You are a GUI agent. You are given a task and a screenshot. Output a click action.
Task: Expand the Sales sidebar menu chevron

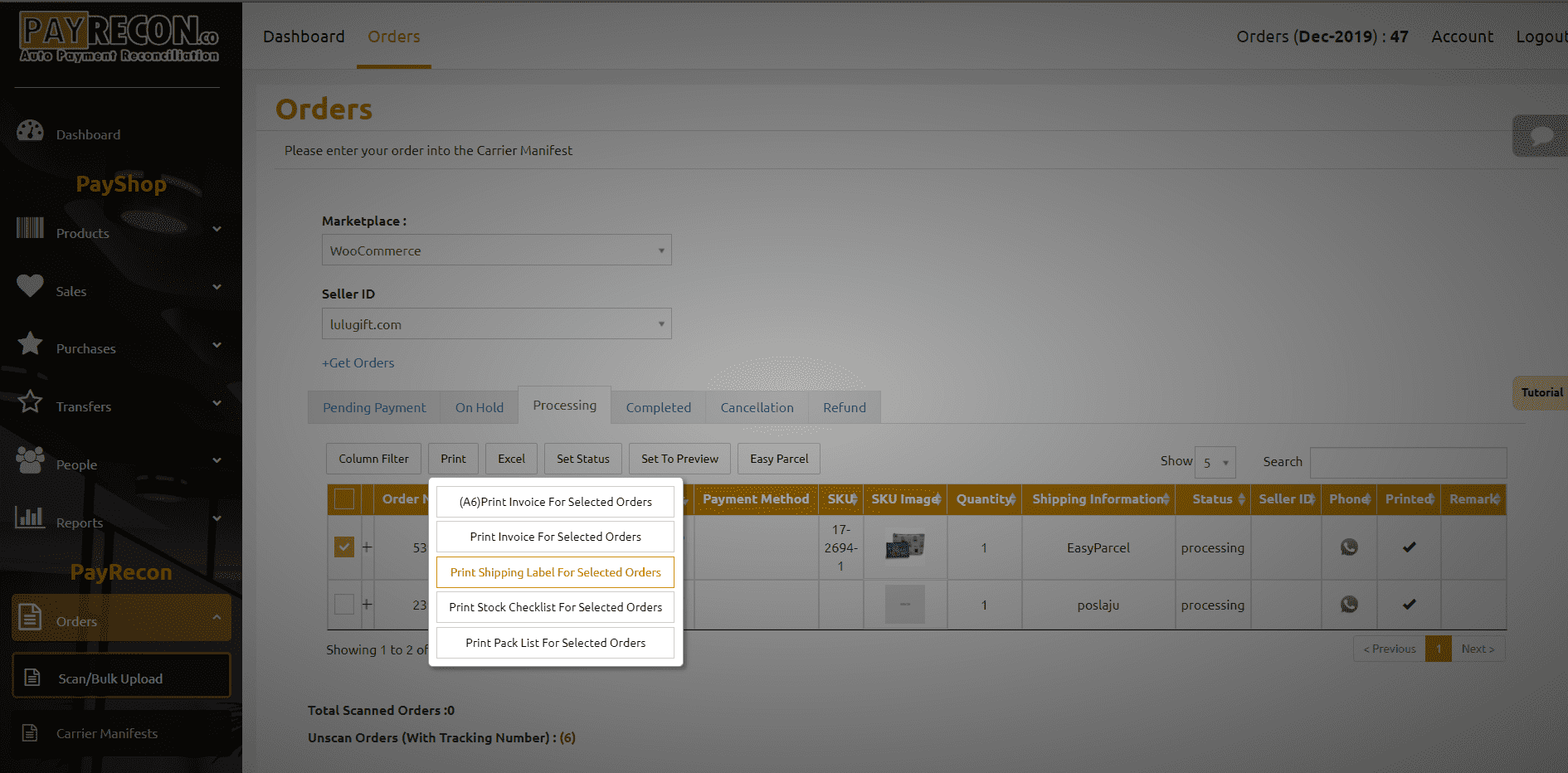pyautogui.click(x=217, y=287)
